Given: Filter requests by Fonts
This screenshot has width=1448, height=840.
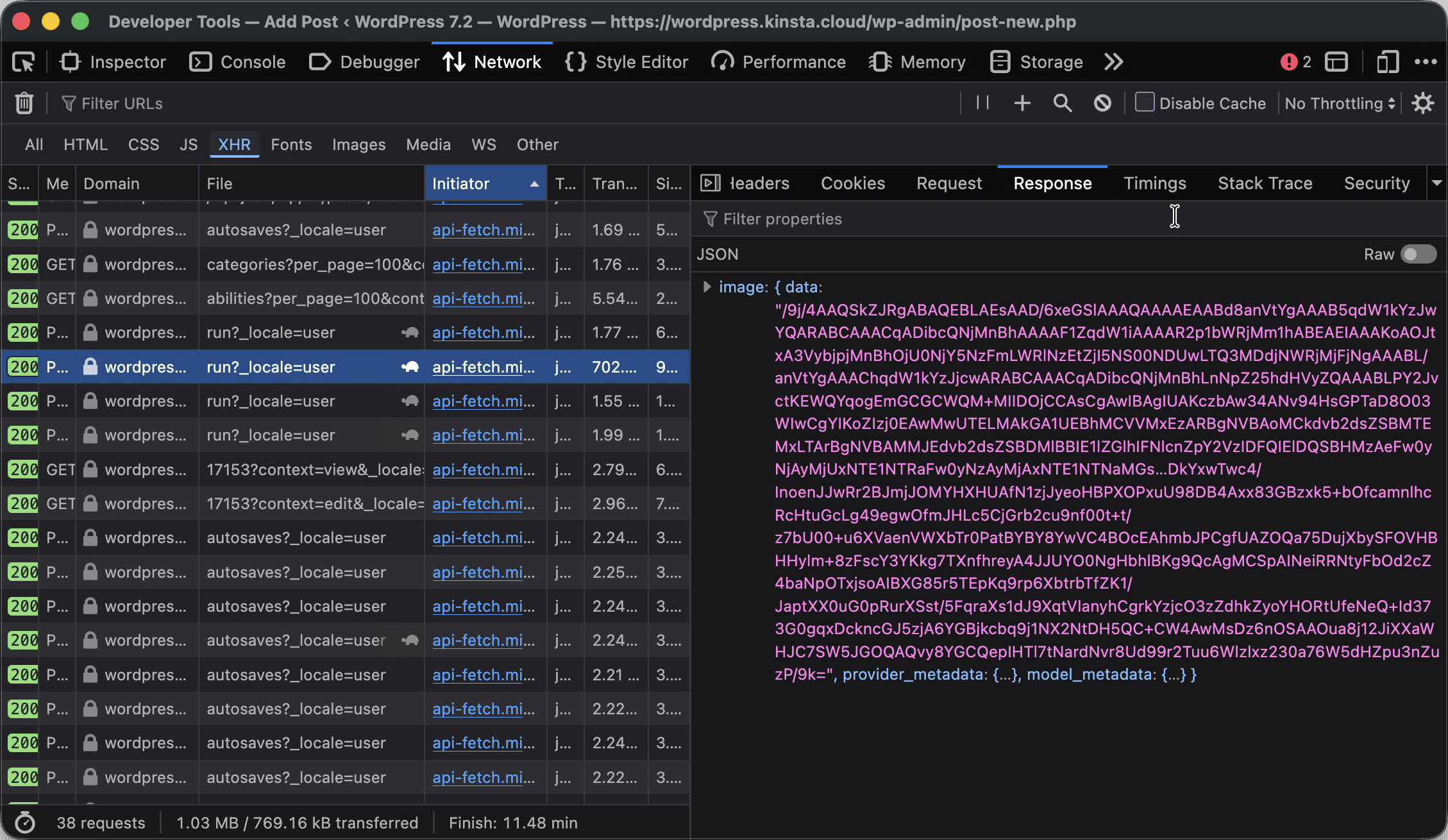Looking at the screenshot, I should pos(291,144).
